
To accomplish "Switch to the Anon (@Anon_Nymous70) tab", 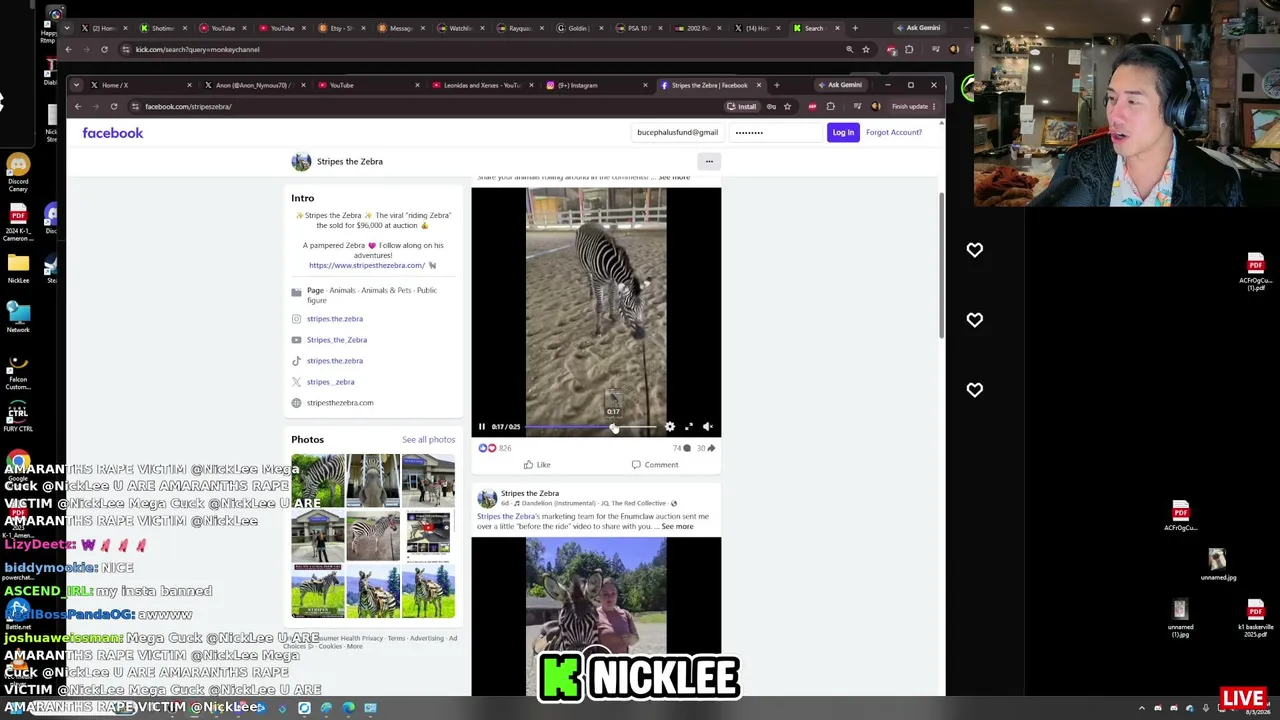I will pyautogui.click(x=253, y=85).
